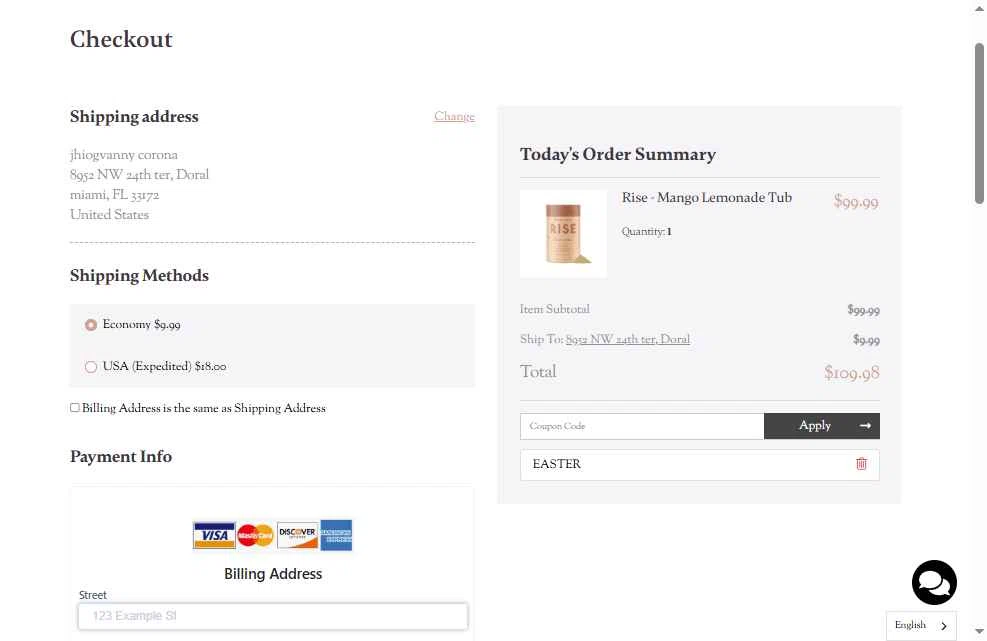Click the Street billing address field
Viewport: 987px width, 641px height.
[273, 616]
